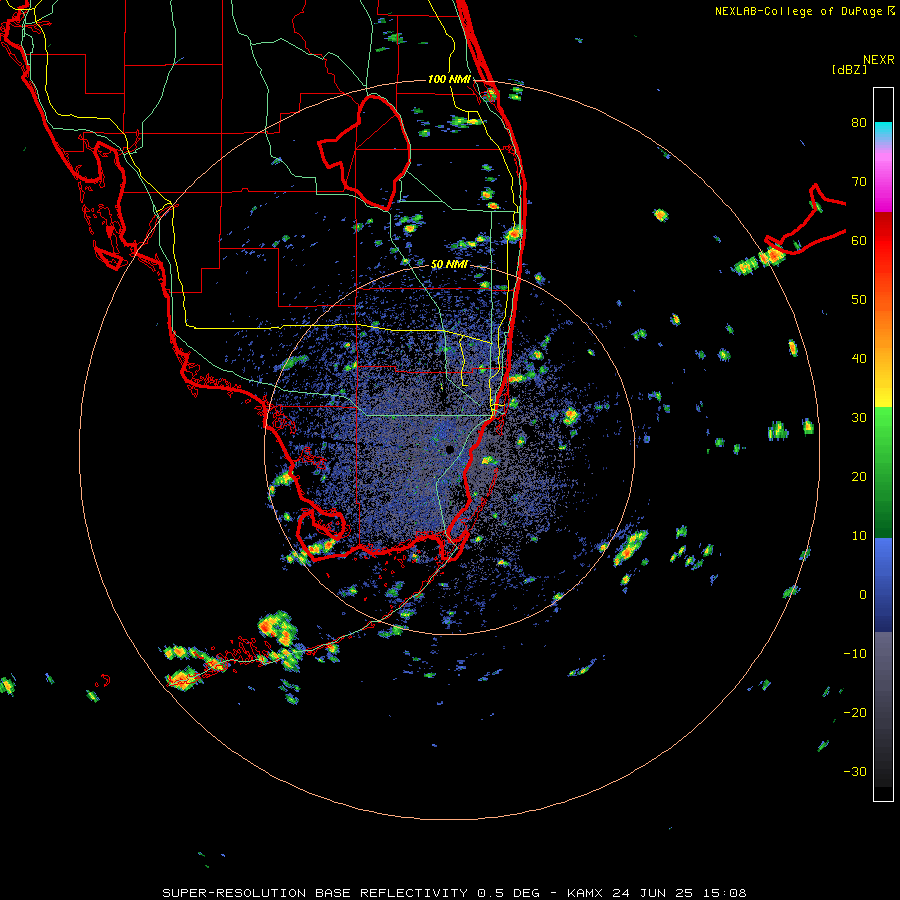
Task: Click the 30 value on the dBZ scale
Action: point(859,417)
